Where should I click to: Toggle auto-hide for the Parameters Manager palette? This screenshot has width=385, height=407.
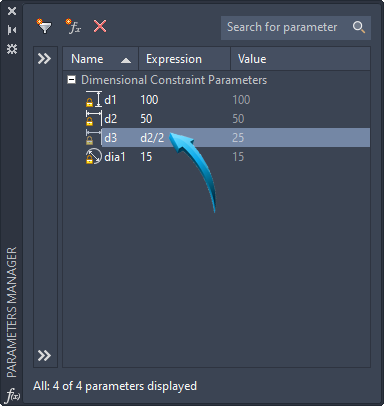click(12, 30)
